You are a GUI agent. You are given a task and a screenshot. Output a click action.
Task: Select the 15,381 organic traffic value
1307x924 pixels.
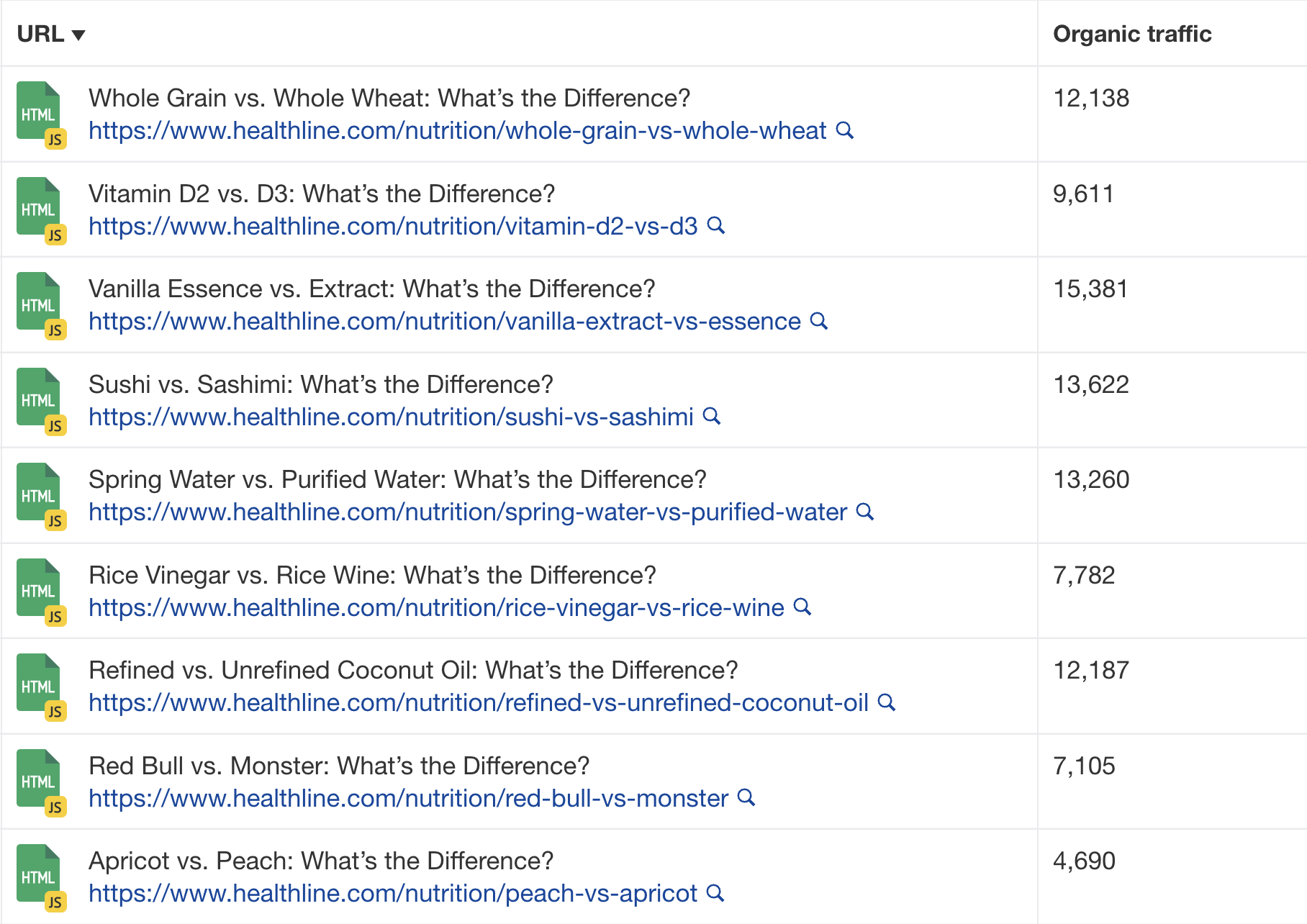1090,289
